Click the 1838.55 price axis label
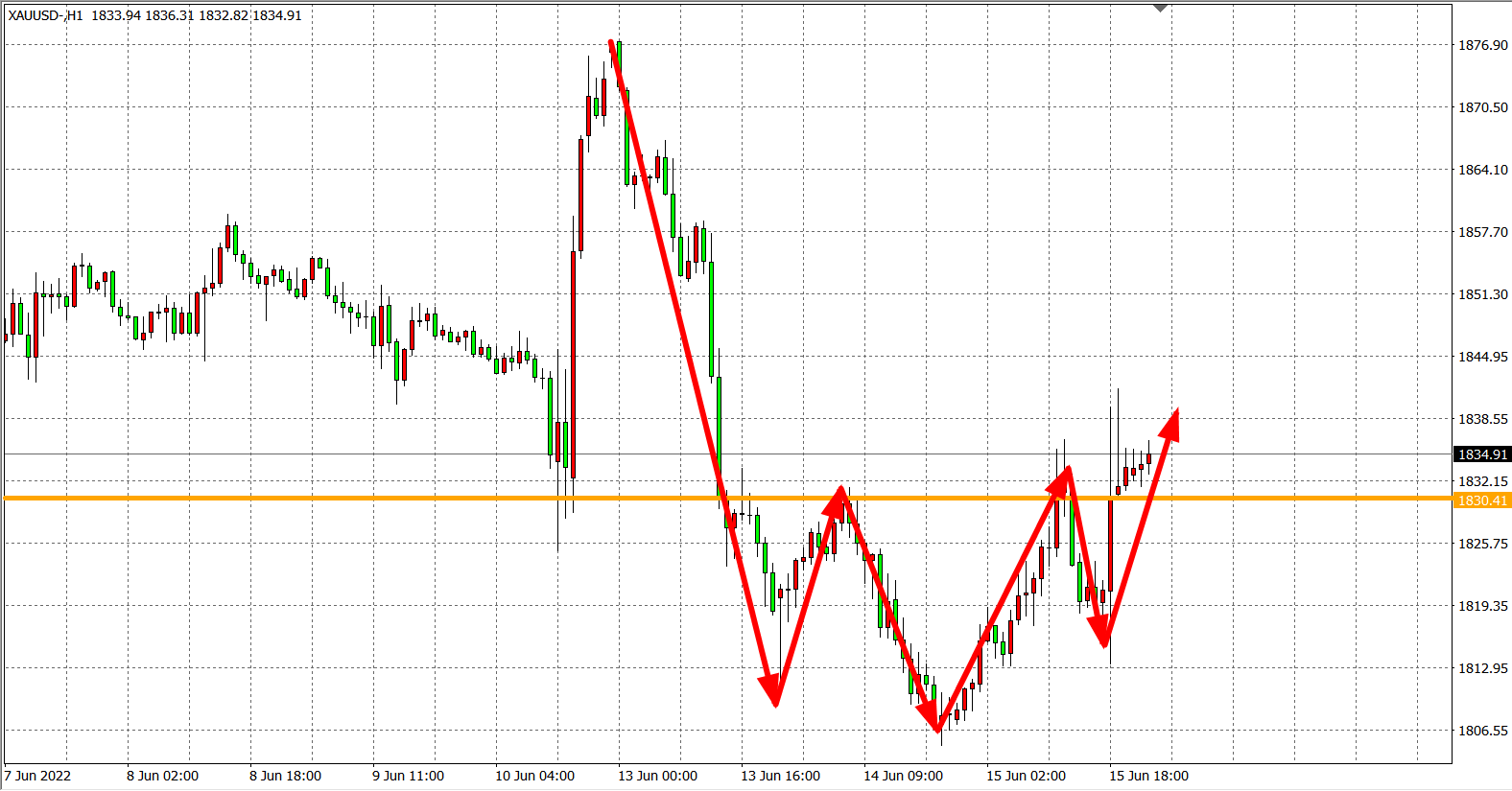 (x=1482, y=419)
